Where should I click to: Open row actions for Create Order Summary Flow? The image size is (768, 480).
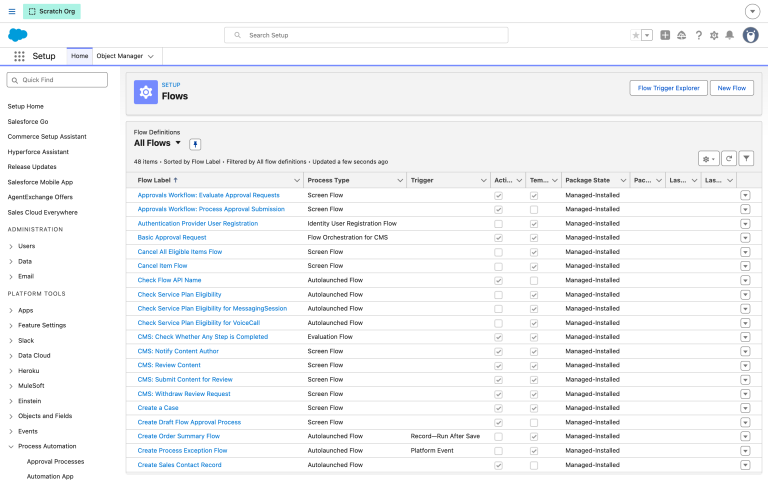pos(745,436)
